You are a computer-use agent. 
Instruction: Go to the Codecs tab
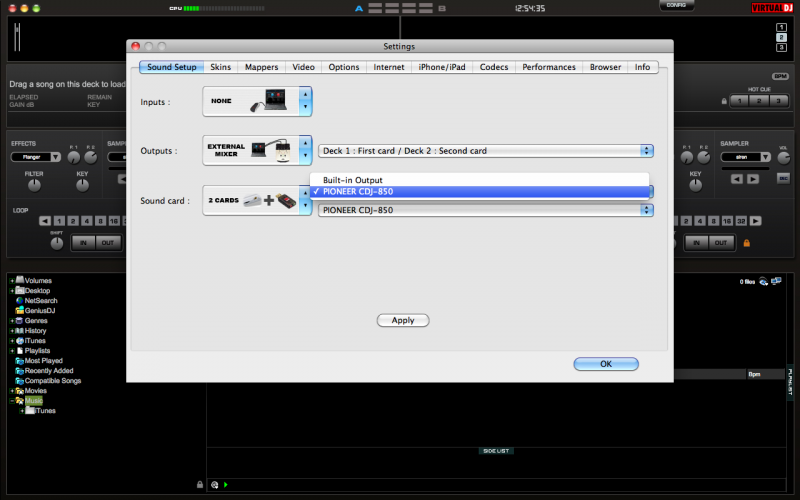[x=493, y=67]
